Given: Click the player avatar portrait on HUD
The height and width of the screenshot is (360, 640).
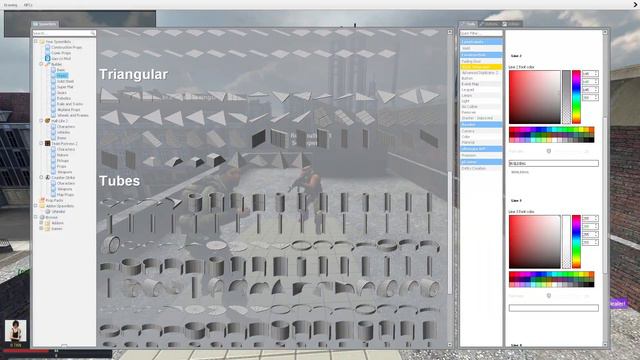Looking at the screenshot, I should click(16, 331).
